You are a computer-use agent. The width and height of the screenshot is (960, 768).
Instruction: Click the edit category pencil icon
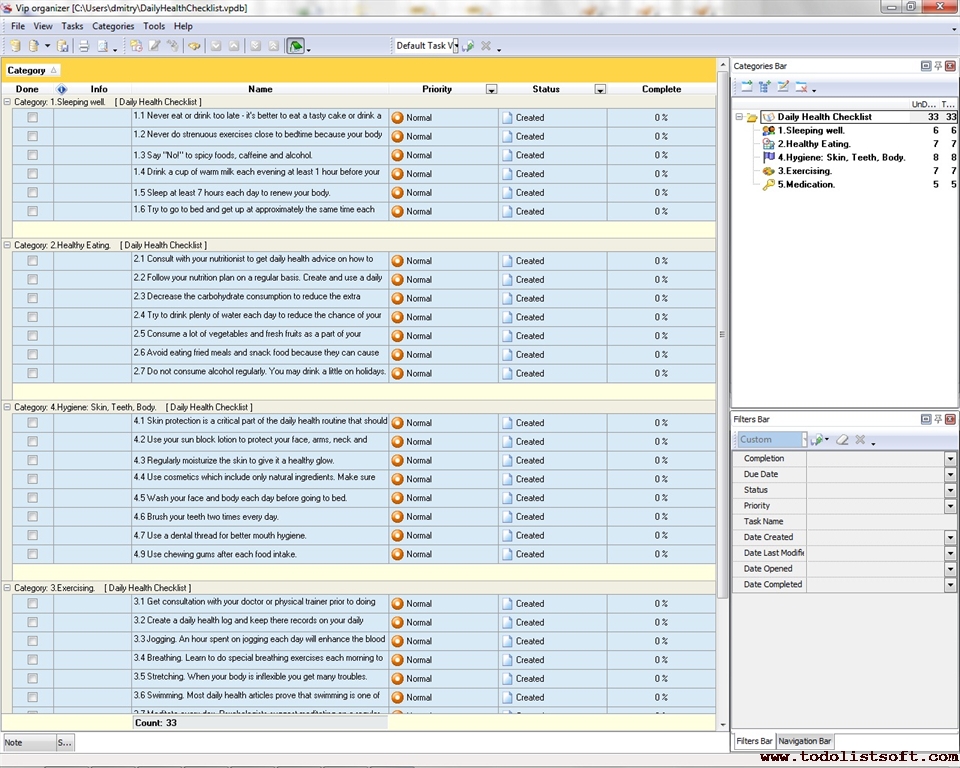point(783,87)
